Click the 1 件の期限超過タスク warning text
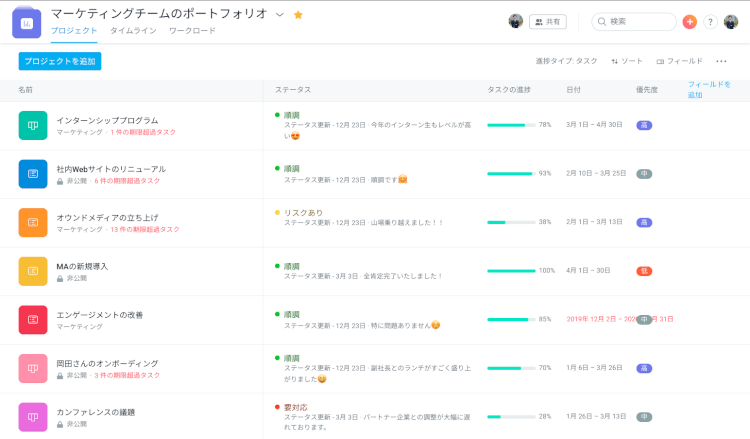This screenshot has width=750, height=439. pyautogui.click(x=143, y=132)
